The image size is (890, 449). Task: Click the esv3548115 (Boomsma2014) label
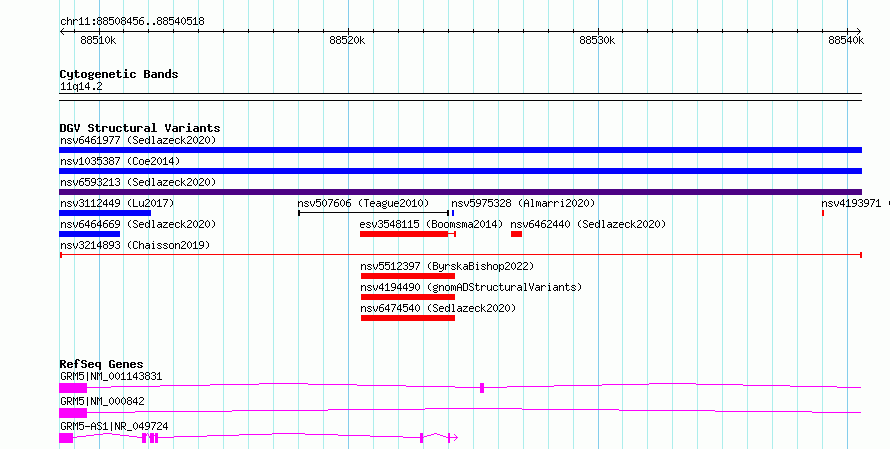(431, 224)
